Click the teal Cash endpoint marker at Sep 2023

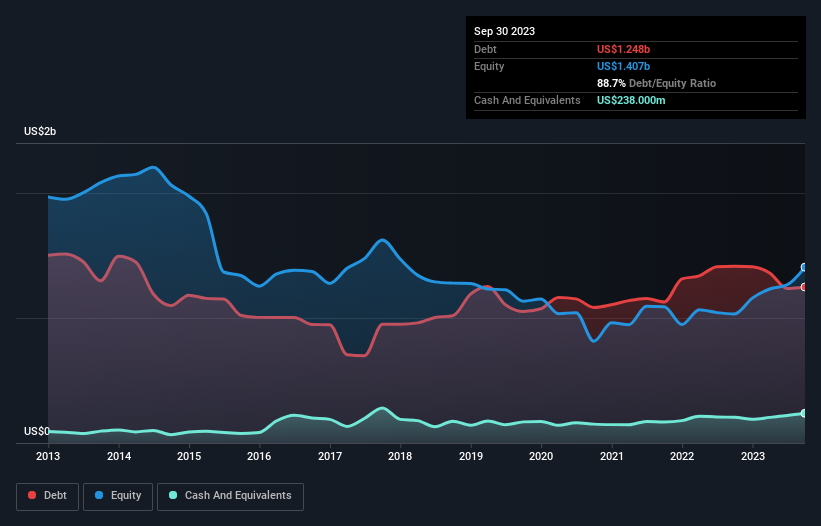tap(804, 413)
